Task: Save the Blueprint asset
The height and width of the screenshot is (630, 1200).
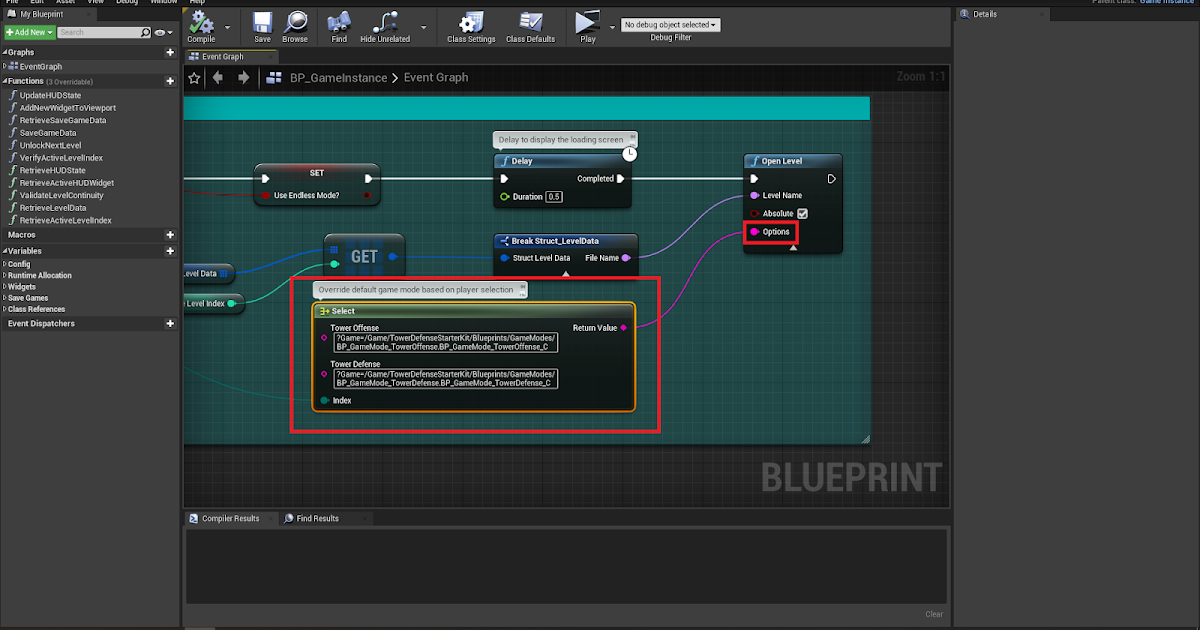Action: point(261,26)
